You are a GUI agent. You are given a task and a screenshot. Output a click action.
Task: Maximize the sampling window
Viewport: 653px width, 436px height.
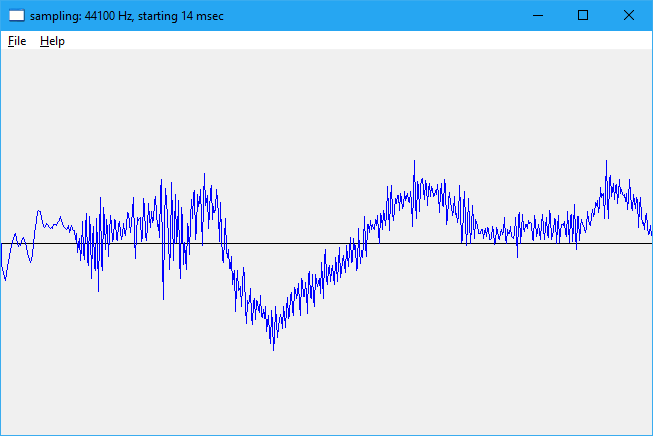coord(583,16)
